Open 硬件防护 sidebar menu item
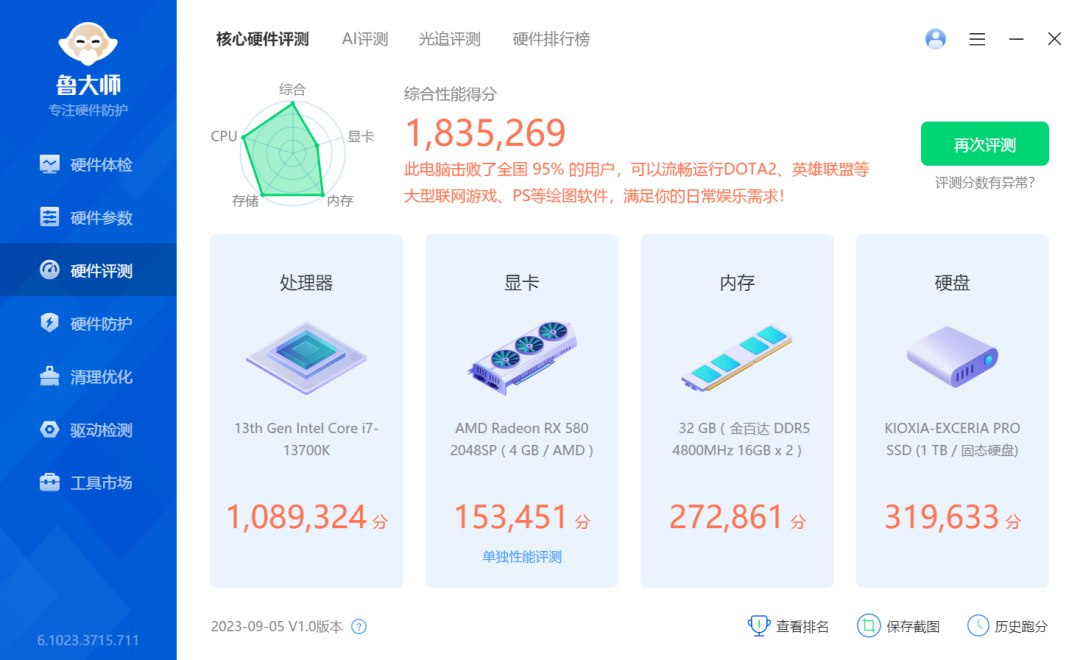This screenshot has width=1080, height=660. tap(88, 323)
